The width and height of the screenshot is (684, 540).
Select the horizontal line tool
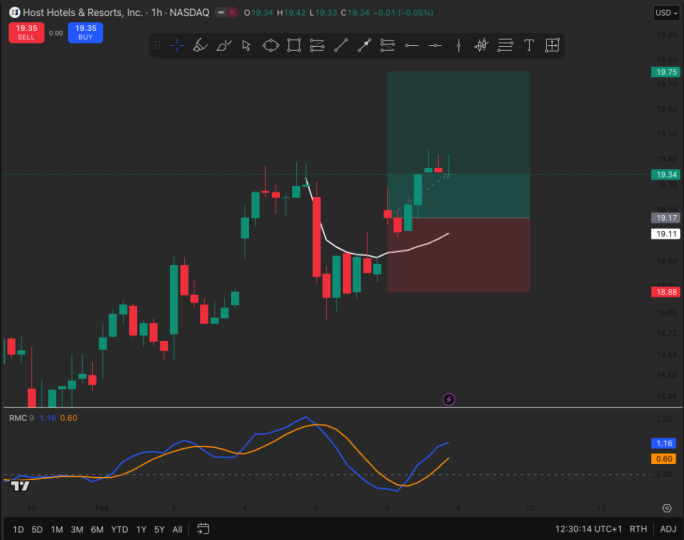coord(435,45)
